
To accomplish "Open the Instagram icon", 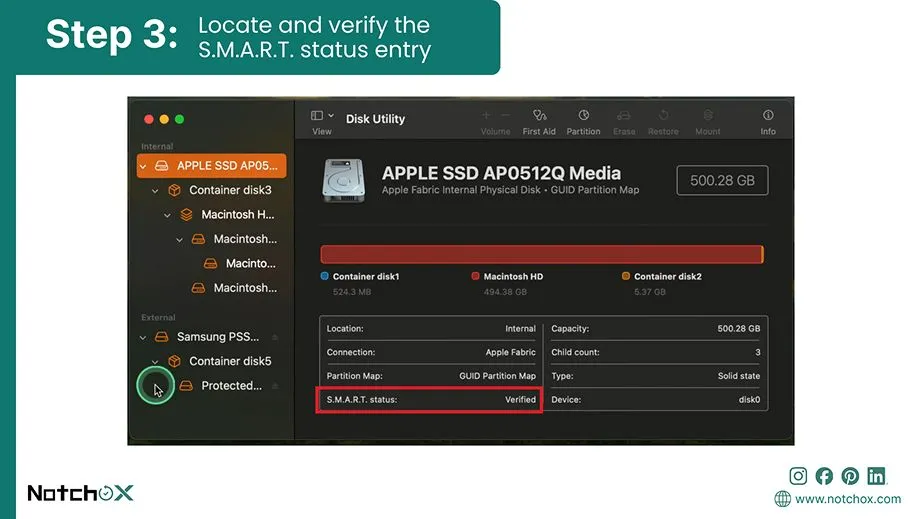I will (798, 476).
